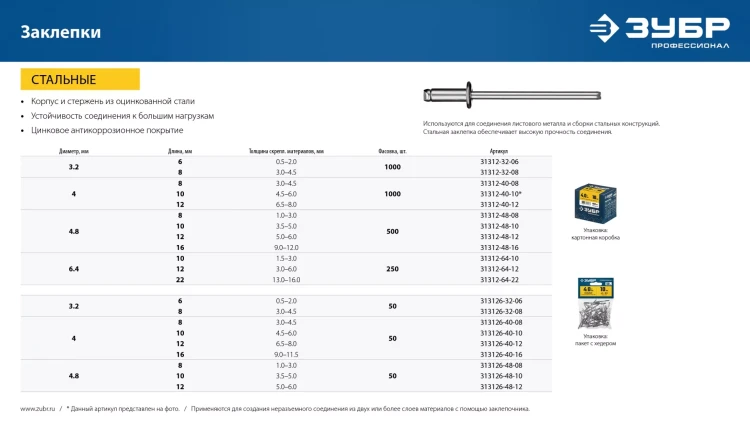
Task: Select article 31312-64-22
Action: (499, 279)
